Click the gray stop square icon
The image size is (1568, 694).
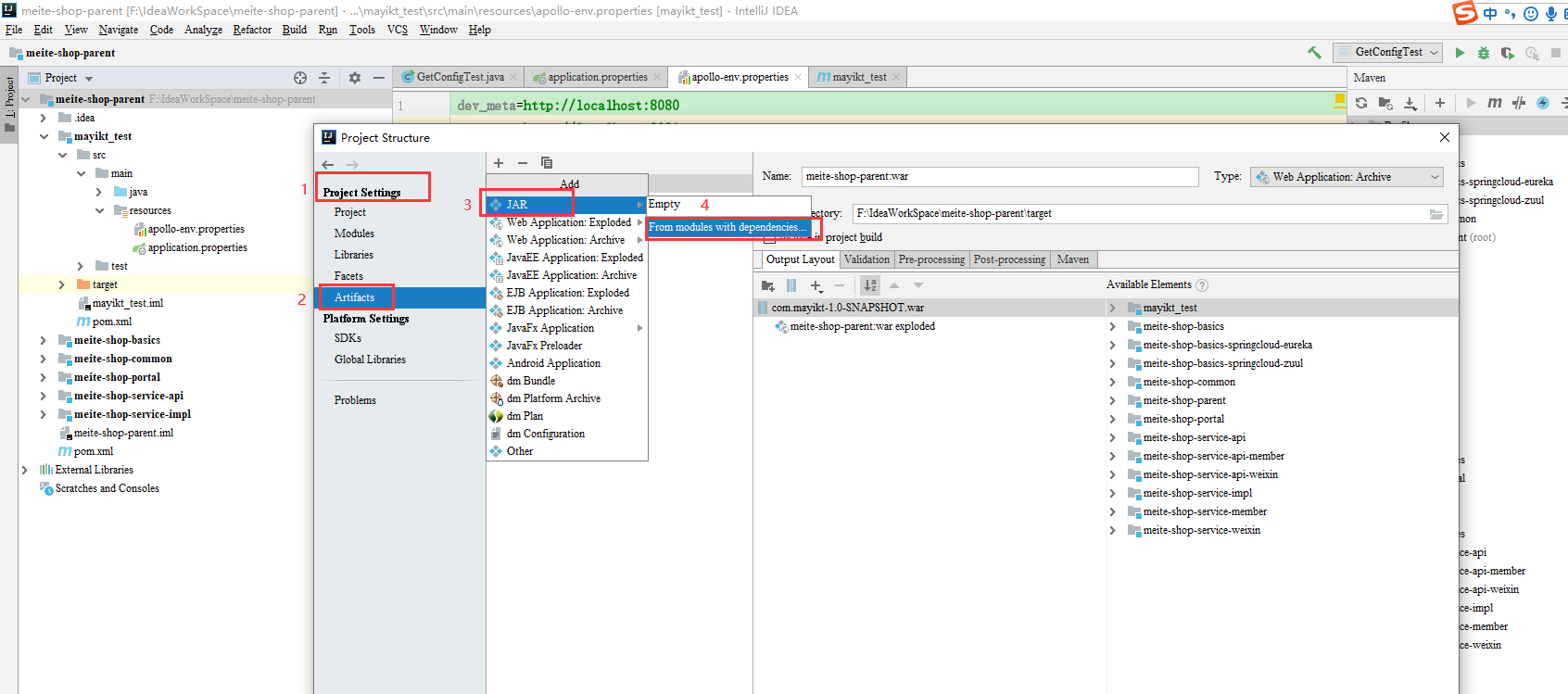pyautogui.click(x=1556, y=53)
